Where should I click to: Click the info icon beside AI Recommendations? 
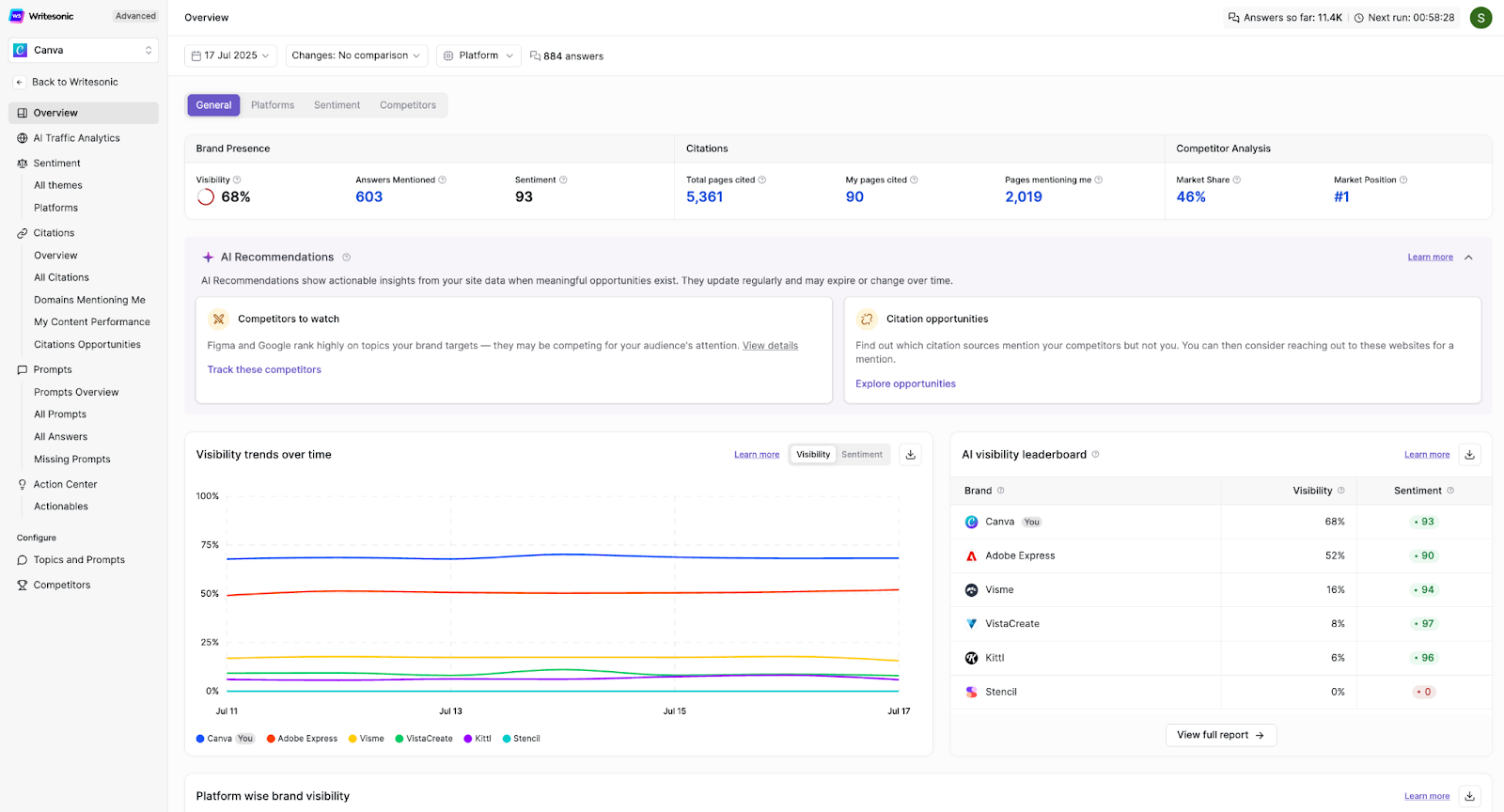click(x=347, y=258)
